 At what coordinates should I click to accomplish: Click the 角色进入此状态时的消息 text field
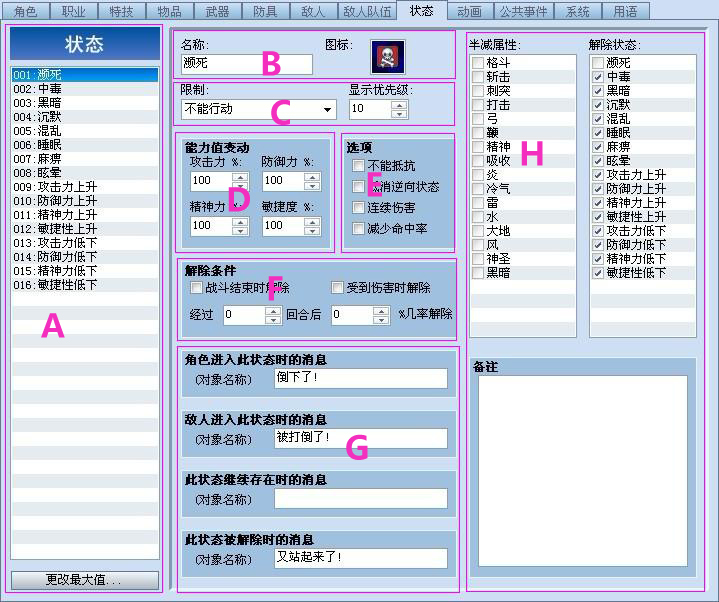click(361, 378)
